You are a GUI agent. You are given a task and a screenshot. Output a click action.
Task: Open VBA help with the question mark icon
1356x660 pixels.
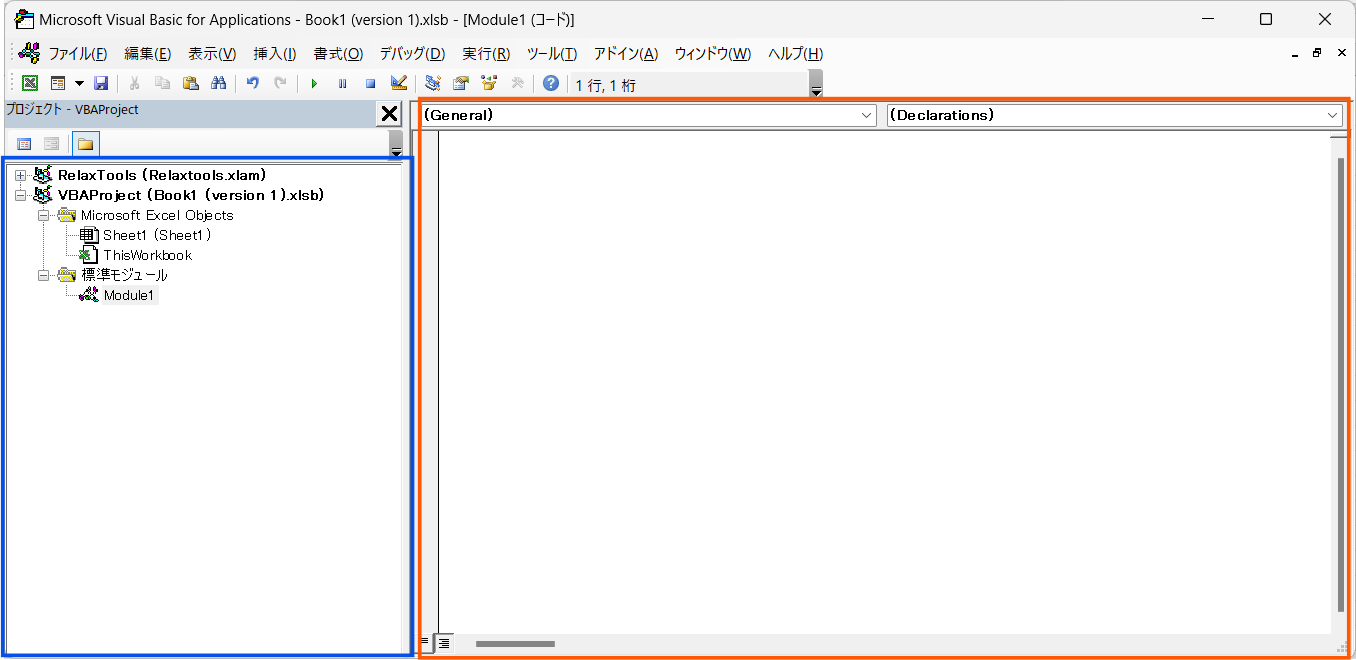[550, 84]
